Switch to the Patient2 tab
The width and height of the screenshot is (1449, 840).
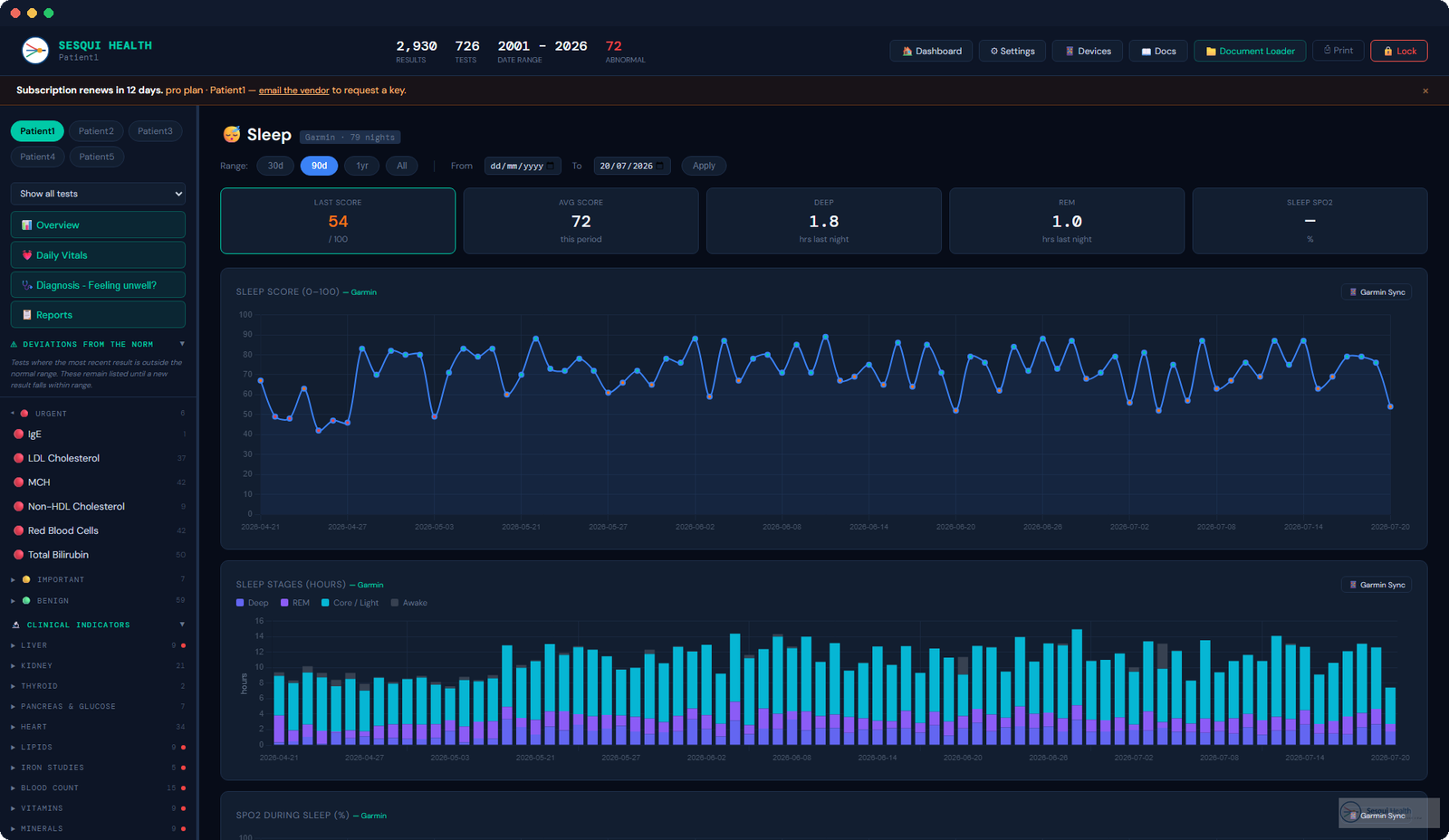tap(96, 131)
